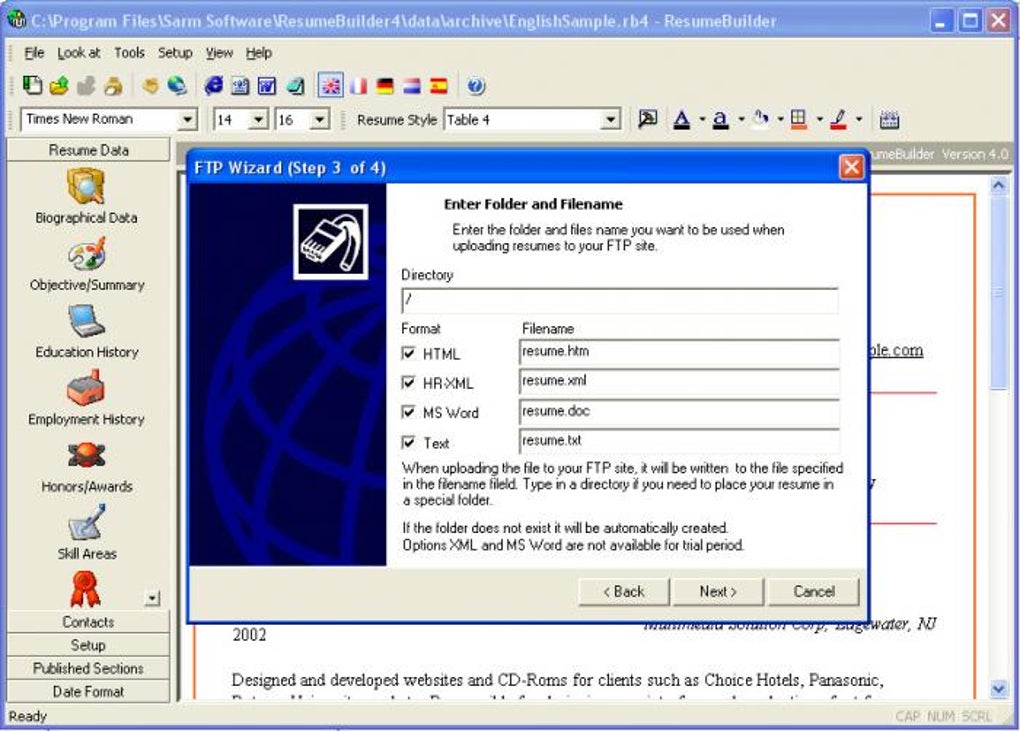Open the Biographical Data section icon

pyautogui.click(x=86, y=186)
